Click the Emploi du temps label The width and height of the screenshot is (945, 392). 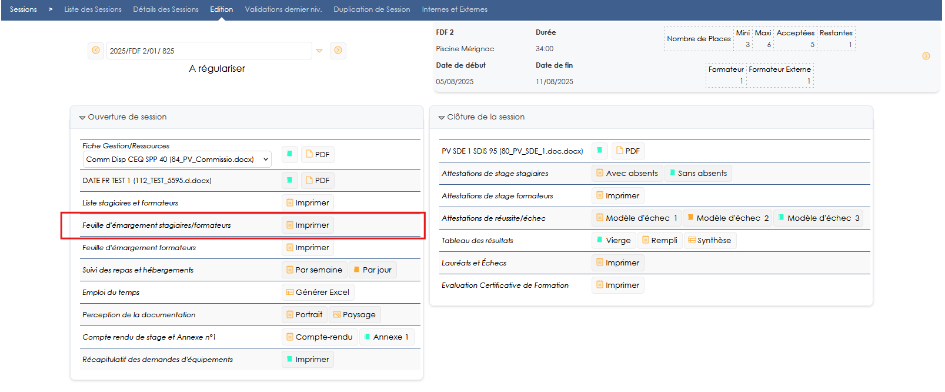pyautogui.click(x=111, y=292)
